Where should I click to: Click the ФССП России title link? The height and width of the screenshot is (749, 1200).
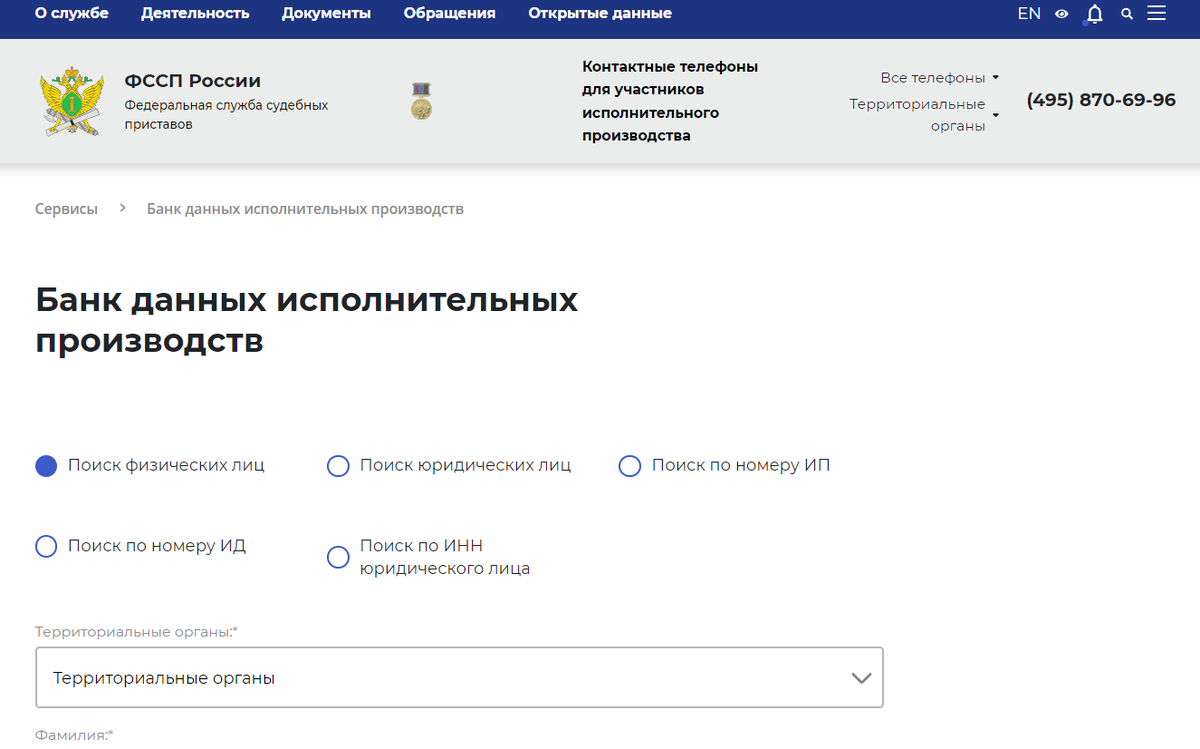pyautogui.click(x=192, y=81)
